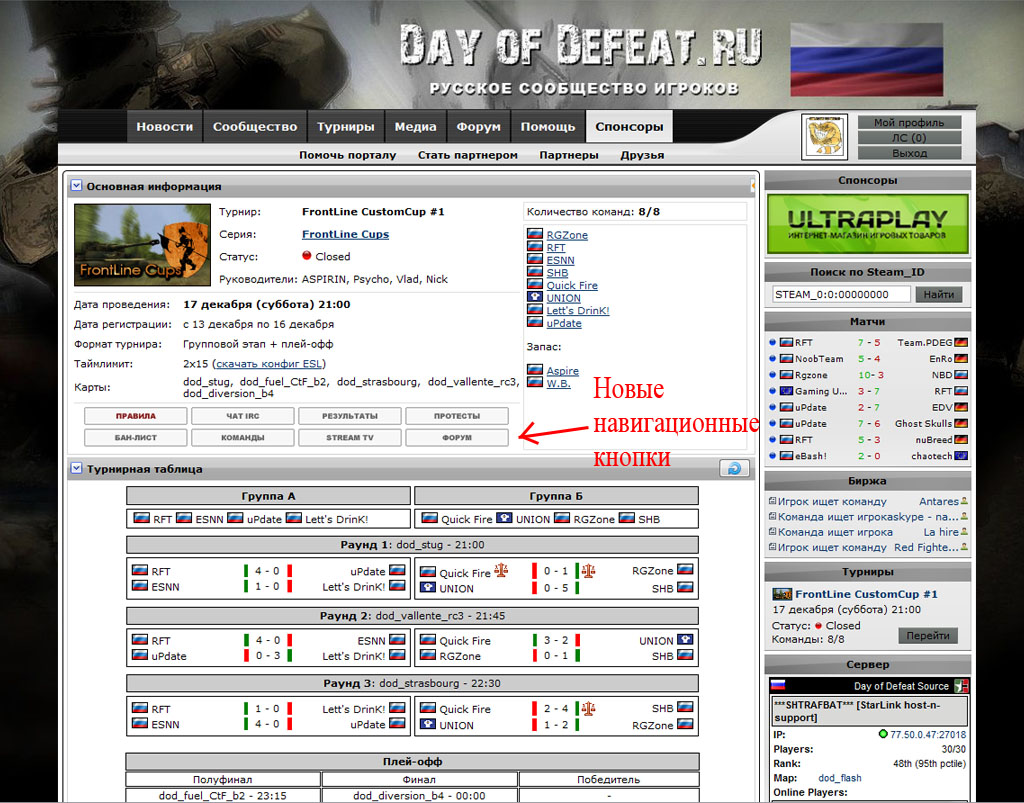The width and height of the screenshot is (1024, 803).
Task: Open the Новости menu
Action: coord(165,127)
